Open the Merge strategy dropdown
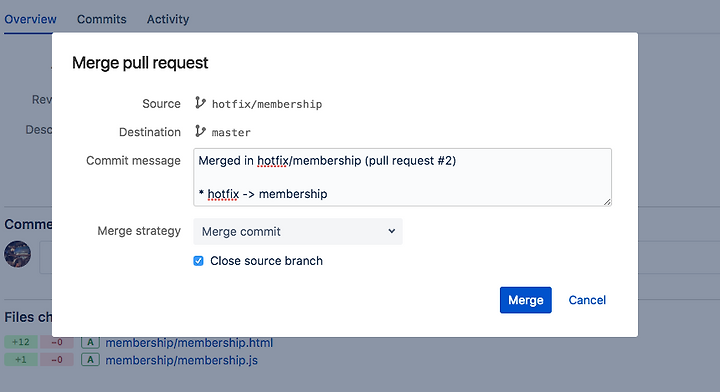Image resolution: width=720 pixels, height=392 pixels. tap(298, 231)
